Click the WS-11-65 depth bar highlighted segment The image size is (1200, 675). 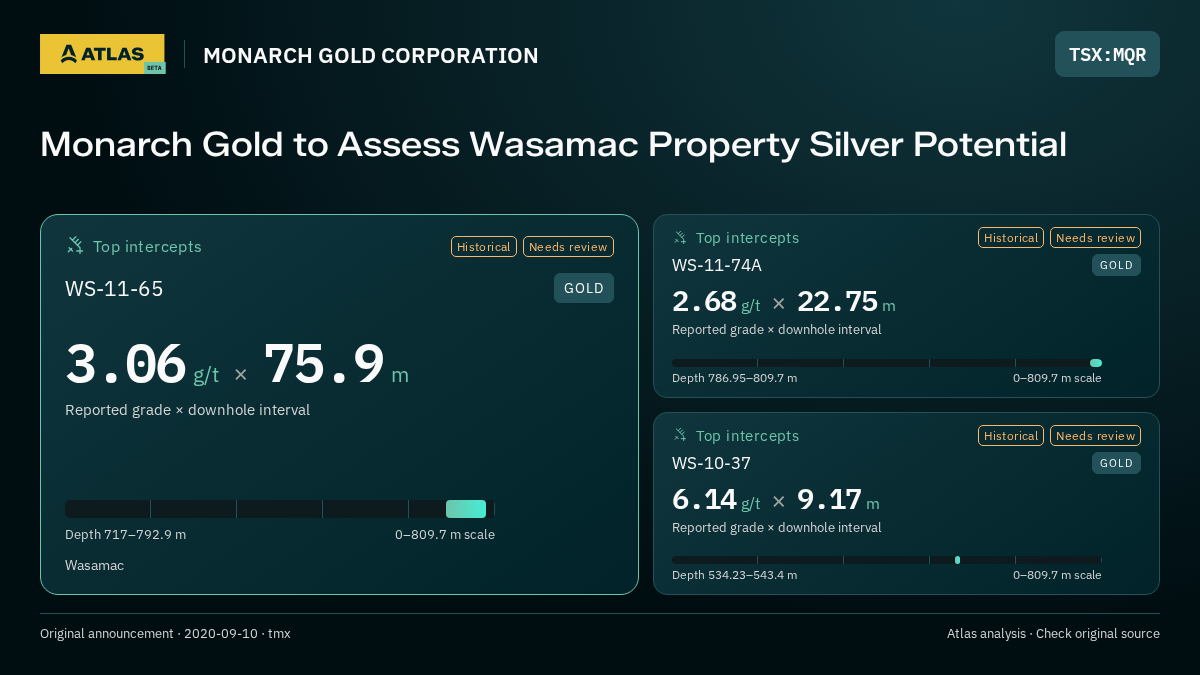click(x=466, y=509)
